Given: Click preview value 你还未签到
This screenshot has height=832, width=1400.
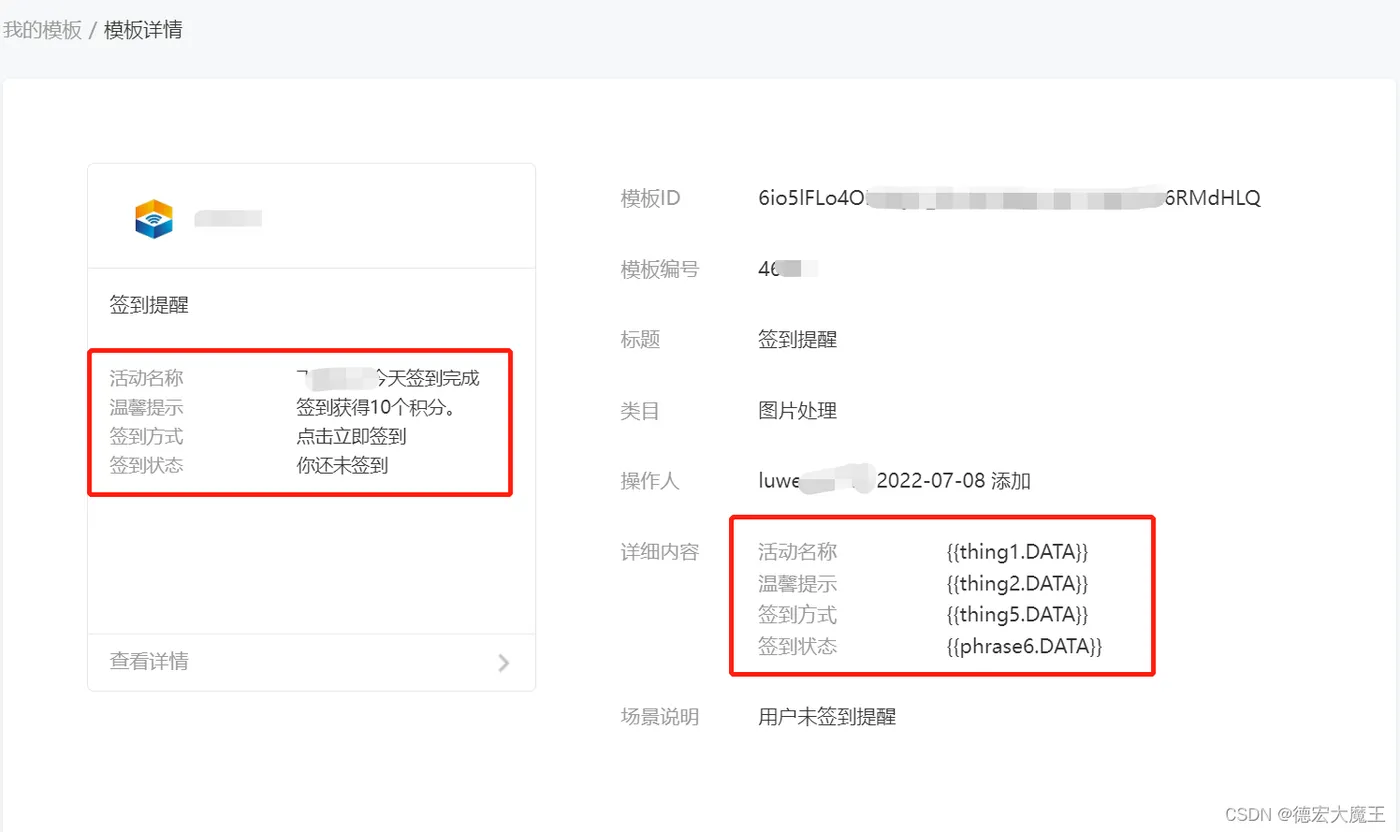Looking at the screenshot, I should [x=342, y=465].
